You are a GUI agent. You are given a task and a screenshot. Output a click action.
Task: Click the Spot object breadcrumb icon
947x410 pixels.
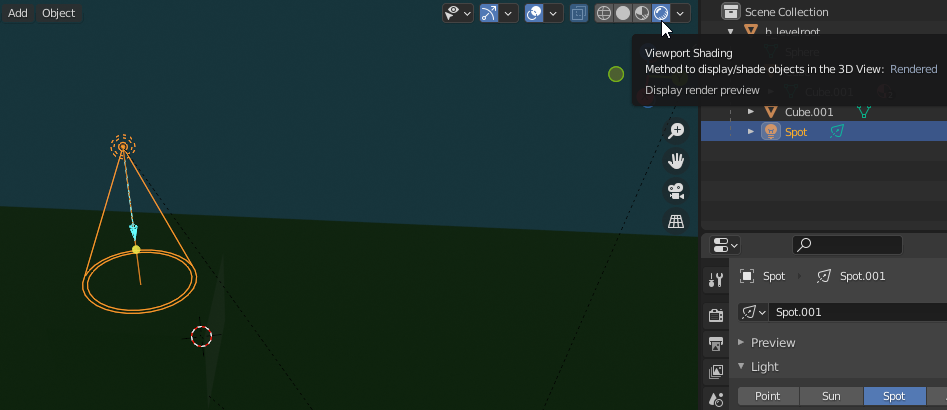pos(747,277)
